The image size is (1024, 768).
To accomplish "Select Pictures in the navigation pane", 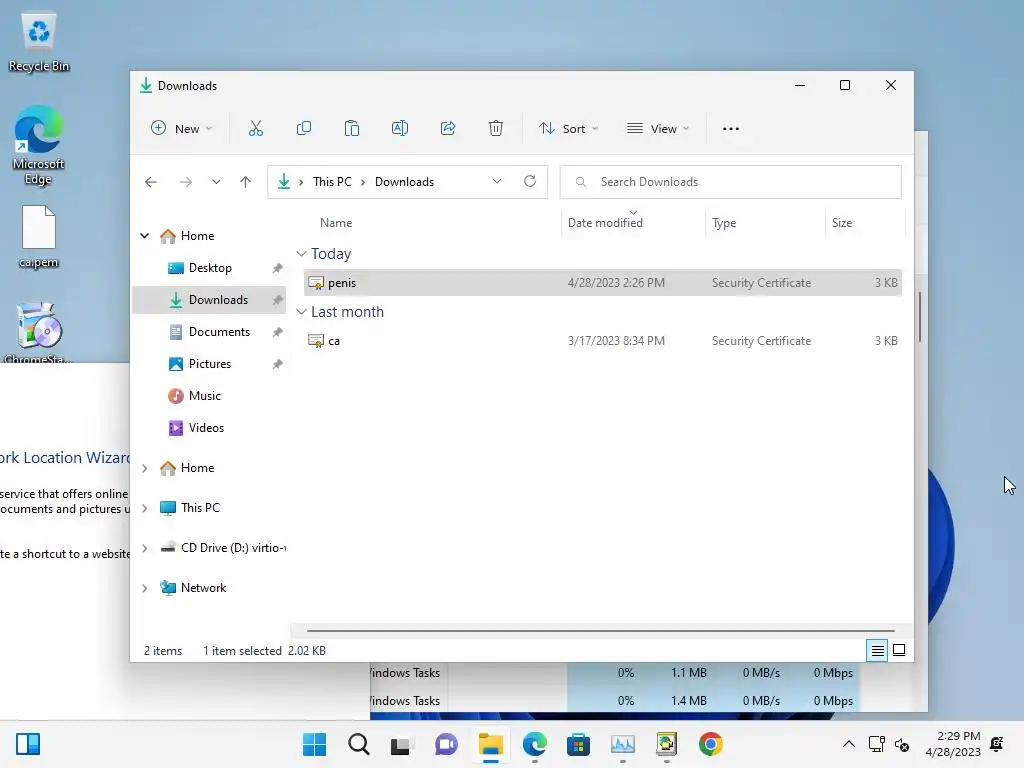I will (209, 364).
